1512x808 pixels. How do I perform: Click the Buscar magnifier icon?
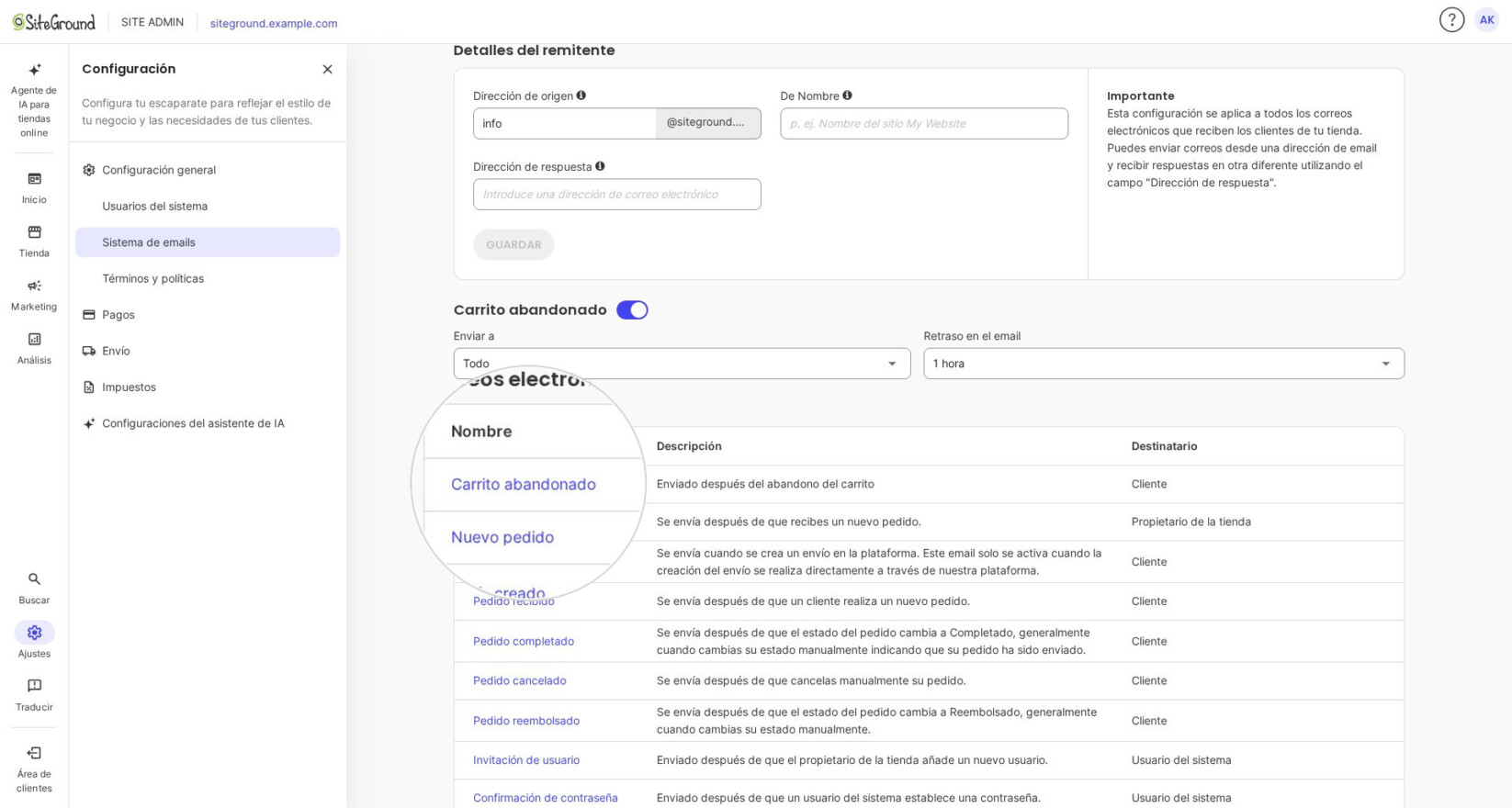pos(34,579)
